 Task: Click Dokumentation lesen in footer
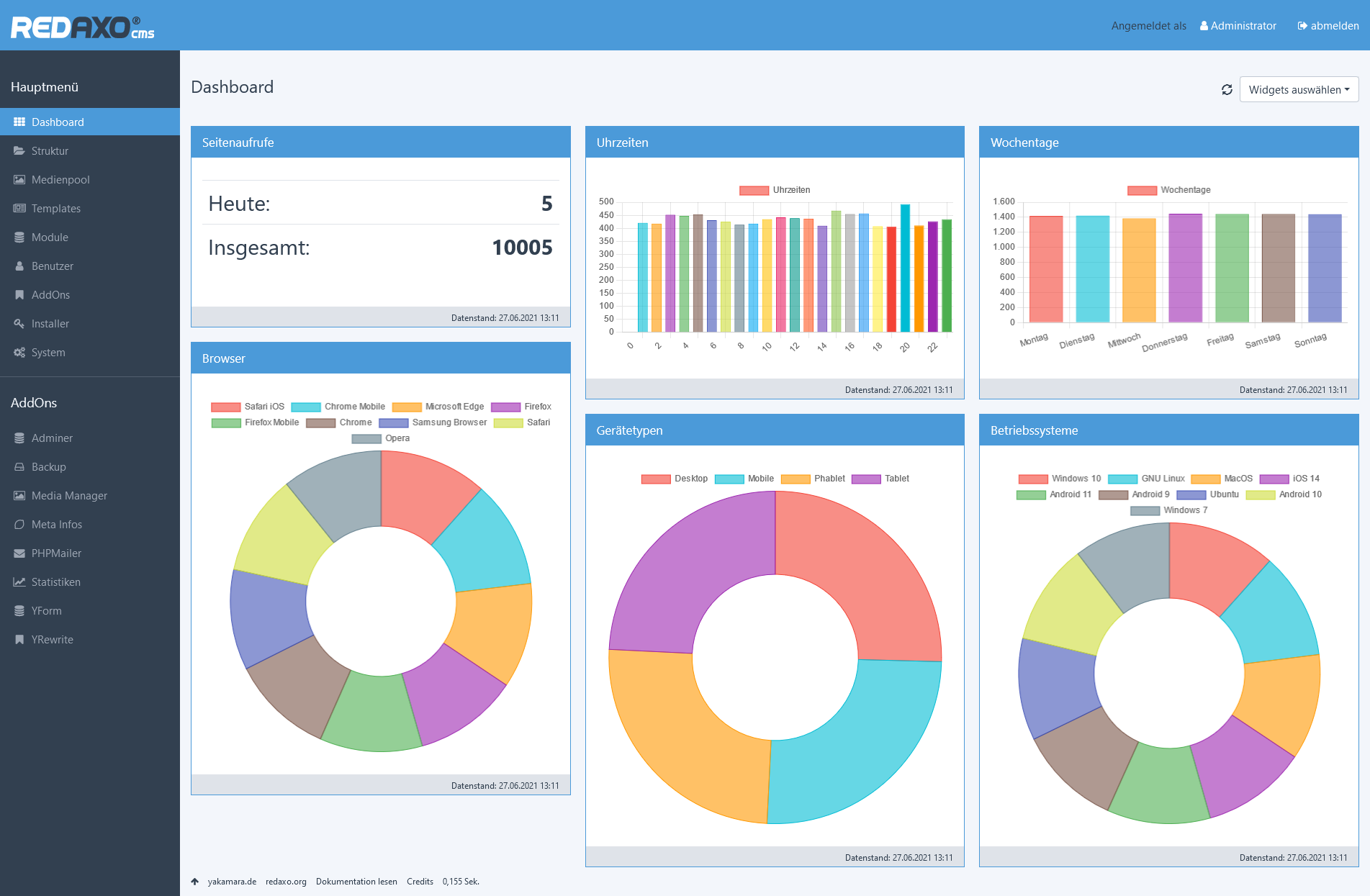[356, 882]
